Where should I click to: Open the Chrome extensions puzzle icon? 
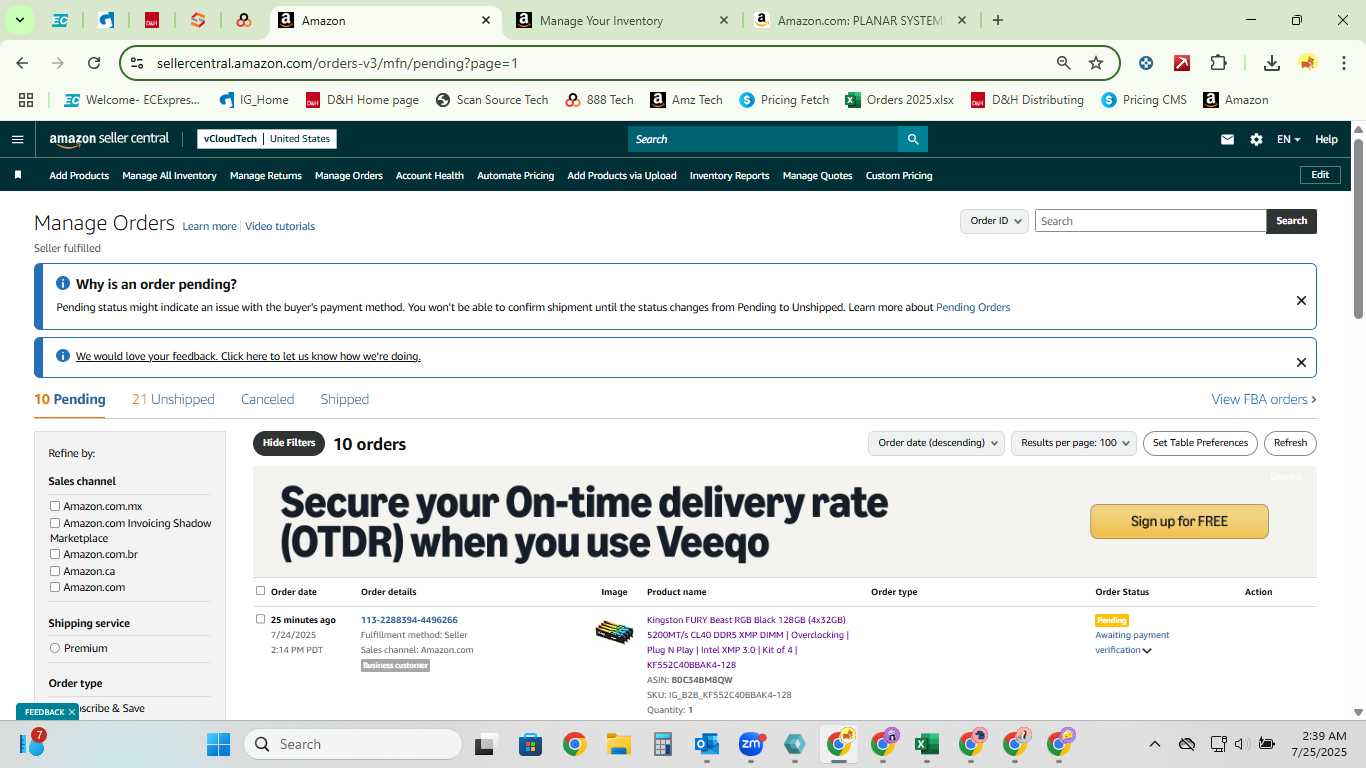pyautogui.click(x=1218, y=63)
